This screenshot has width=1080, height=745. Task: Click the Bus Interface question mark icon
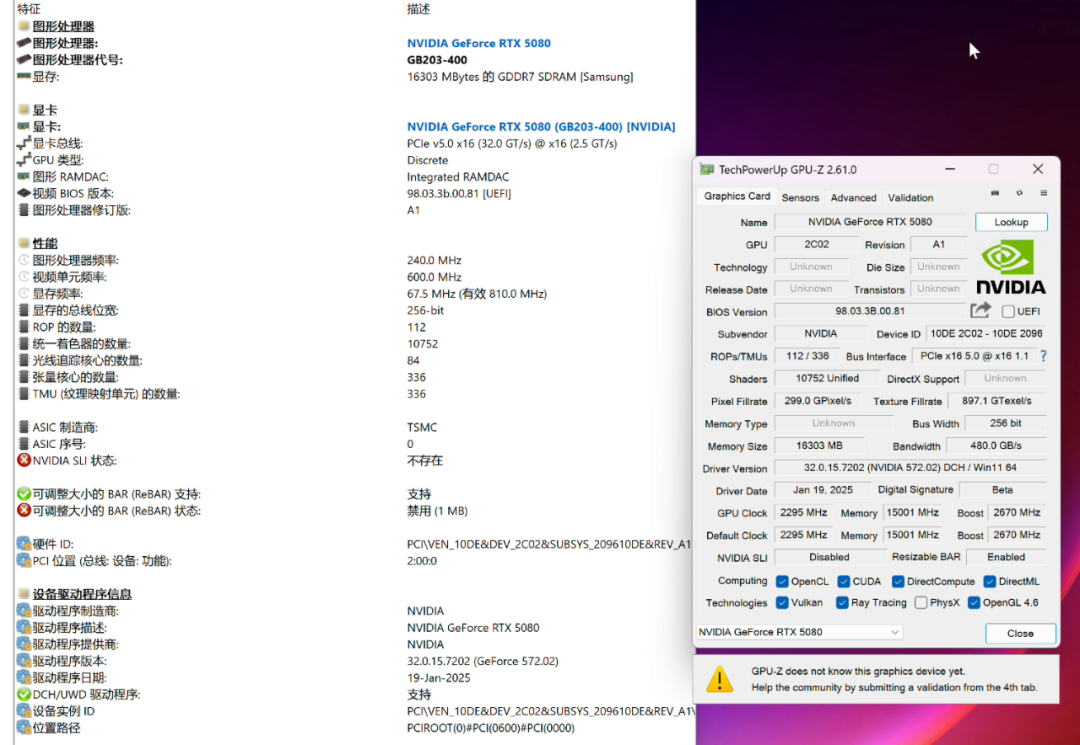1043,356
